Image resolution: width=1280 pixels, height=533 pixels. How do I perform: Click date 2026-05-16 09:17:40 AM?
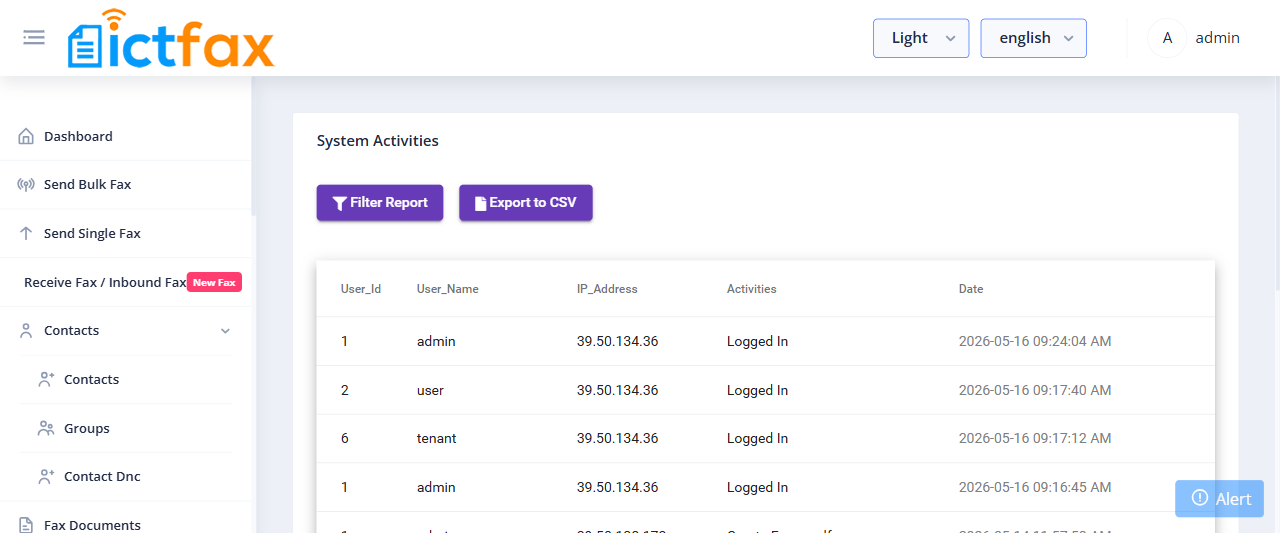coord(1035,390)
